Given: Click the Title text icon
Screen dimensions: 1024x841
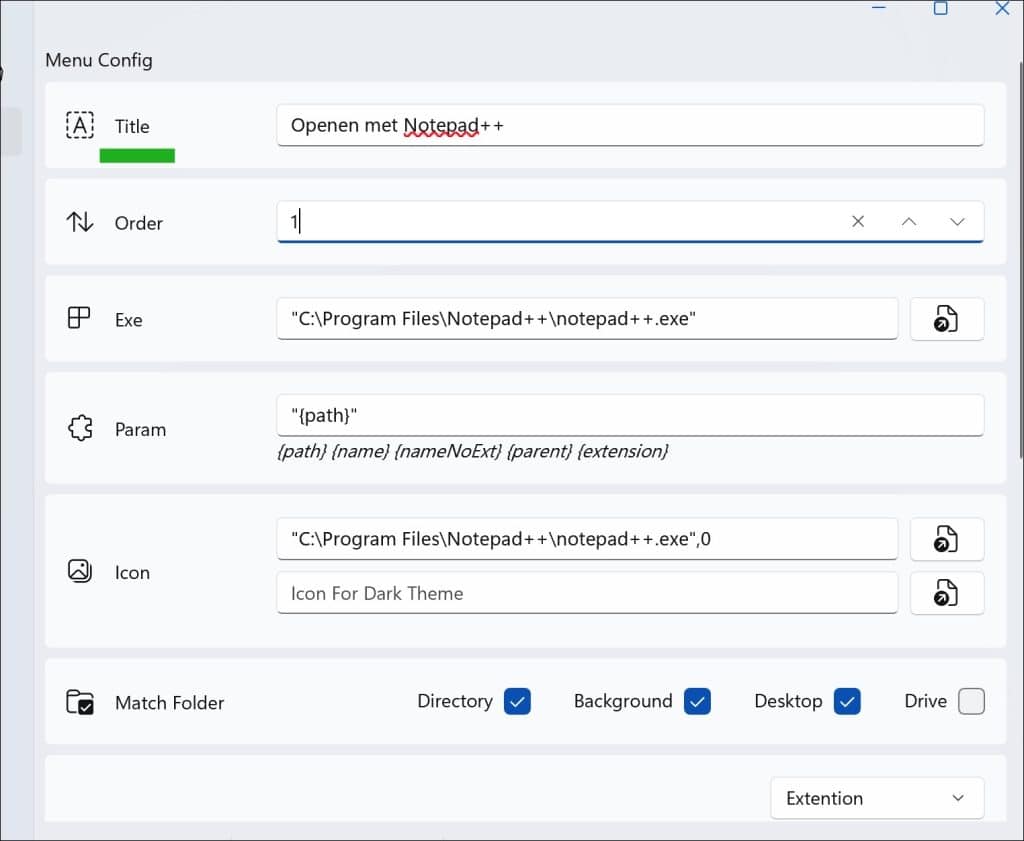Looking at the screenshot, I should 80,126.
